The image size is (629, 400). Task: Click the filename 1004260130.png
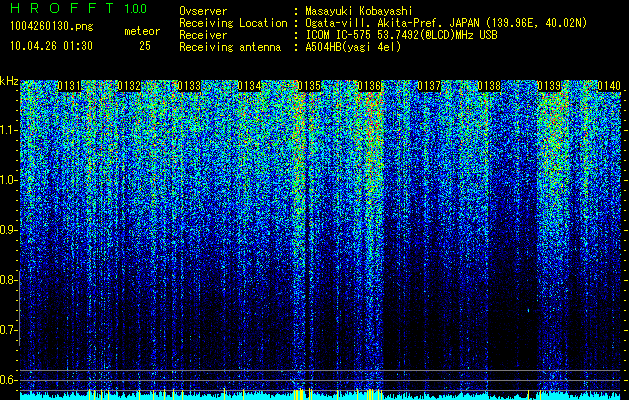pyautogui.click(x=52, y=27)
